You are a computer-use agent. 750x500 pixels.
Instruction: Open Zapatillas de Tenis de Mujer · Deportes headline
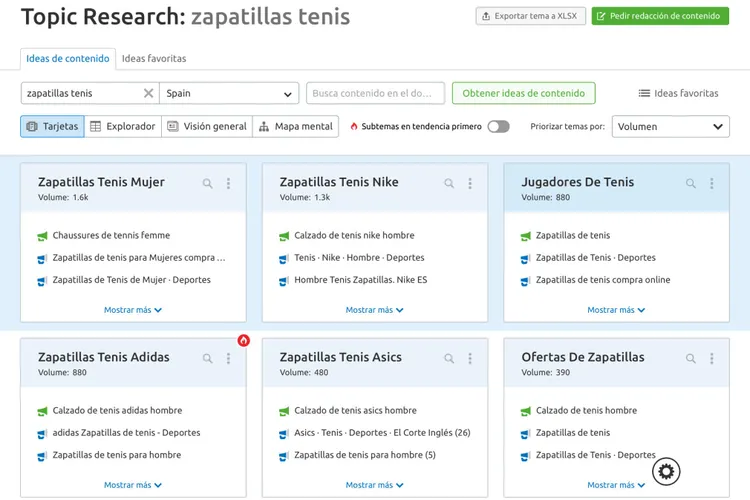(x=132, y=280)
